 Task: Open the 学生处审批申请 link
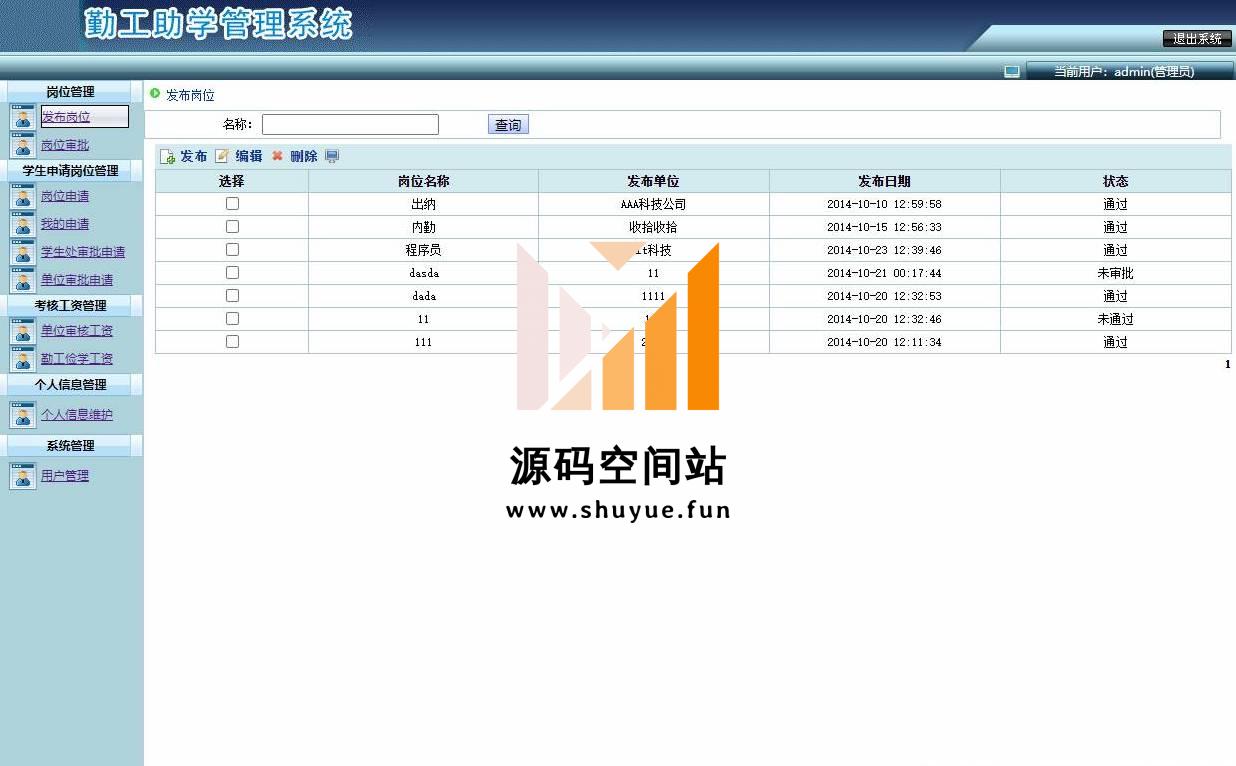83,252
